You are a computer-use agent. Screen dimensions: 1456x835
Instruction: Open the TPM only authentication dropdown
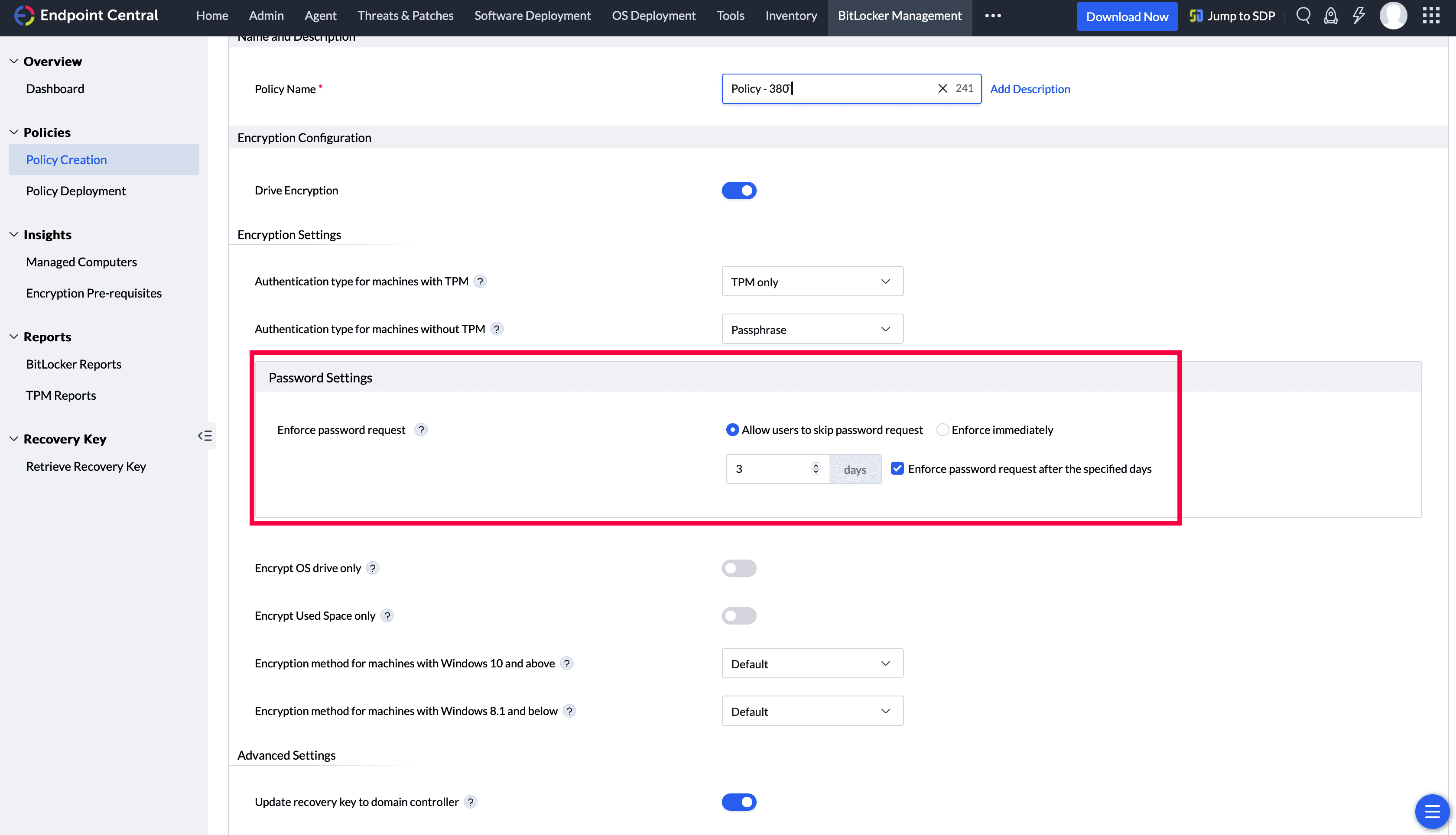tap(812, 282)
